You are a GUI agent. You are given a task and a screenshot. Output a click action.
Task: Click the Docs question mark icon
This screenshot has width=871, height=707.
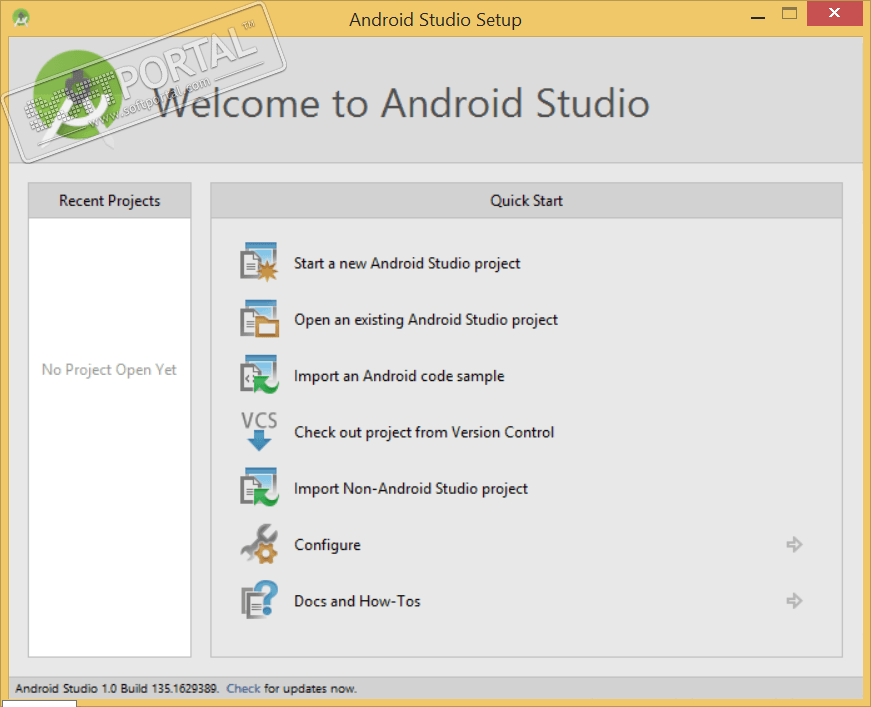pyautogui.click(x=259, y=600)
